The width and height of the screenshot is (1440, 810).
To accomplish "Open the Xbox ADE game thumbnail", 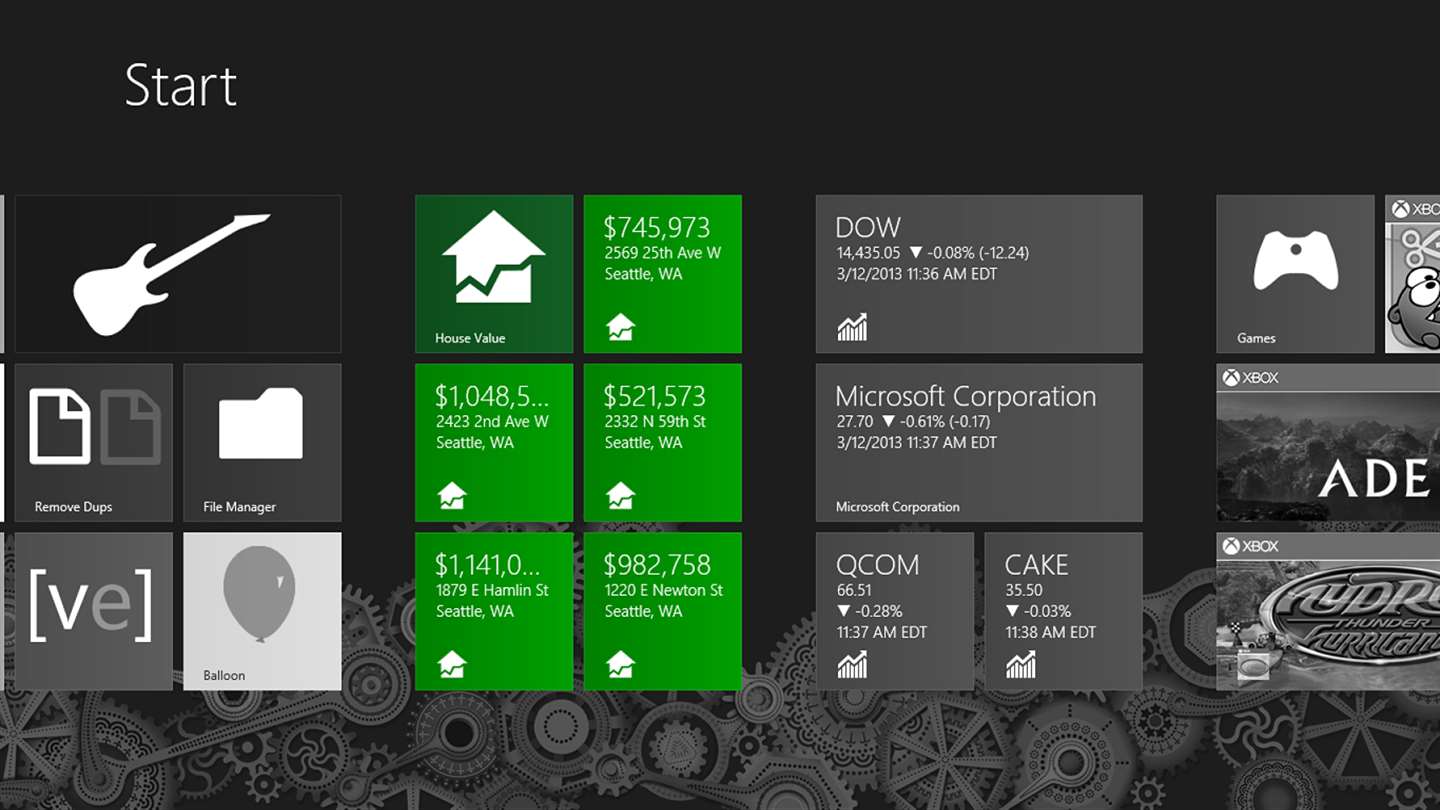I will [x=1328, y=442].
